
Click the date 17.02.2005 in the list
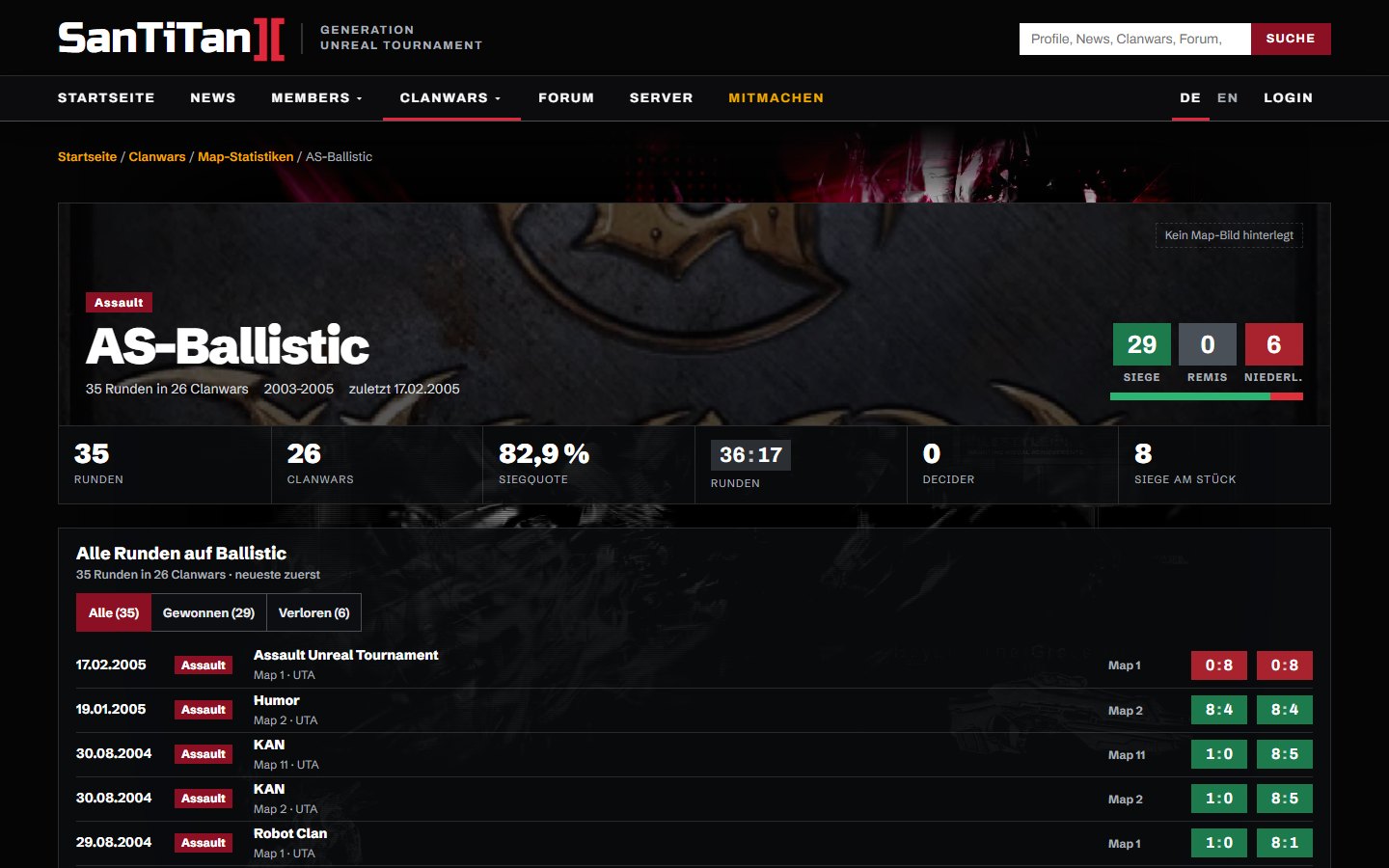click(x=111, y=665)
